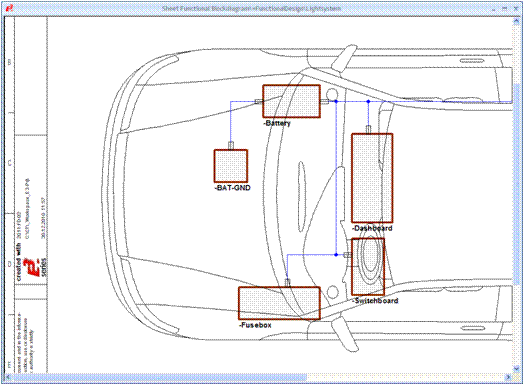Click the horizontal scrollbar left arrow
Image resolution: width=524 pixels, height=385 pixels.
click(x=8, y=377)
